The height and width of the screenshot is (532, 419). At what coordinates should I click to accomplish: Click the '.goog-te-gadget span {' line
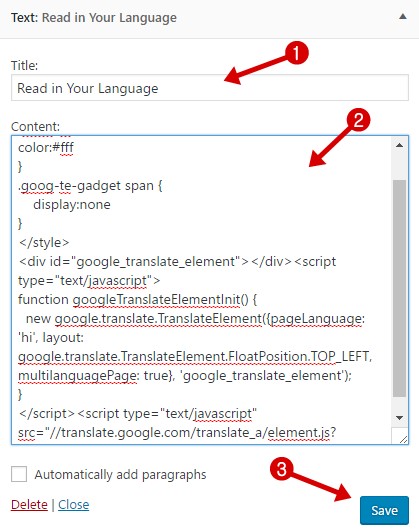(x=91, y=186)
